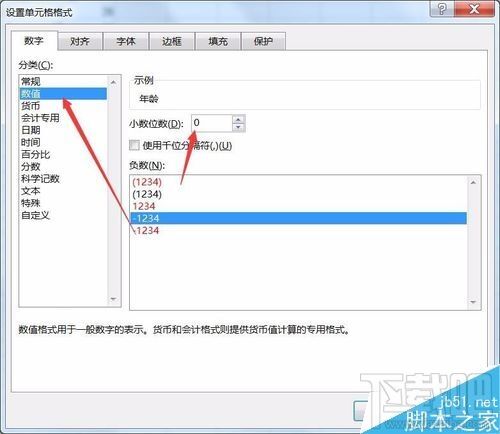This screenshot has width=500, height=434.
Task: Select highlighted -1234 negative format
Action: click(298, 218)
